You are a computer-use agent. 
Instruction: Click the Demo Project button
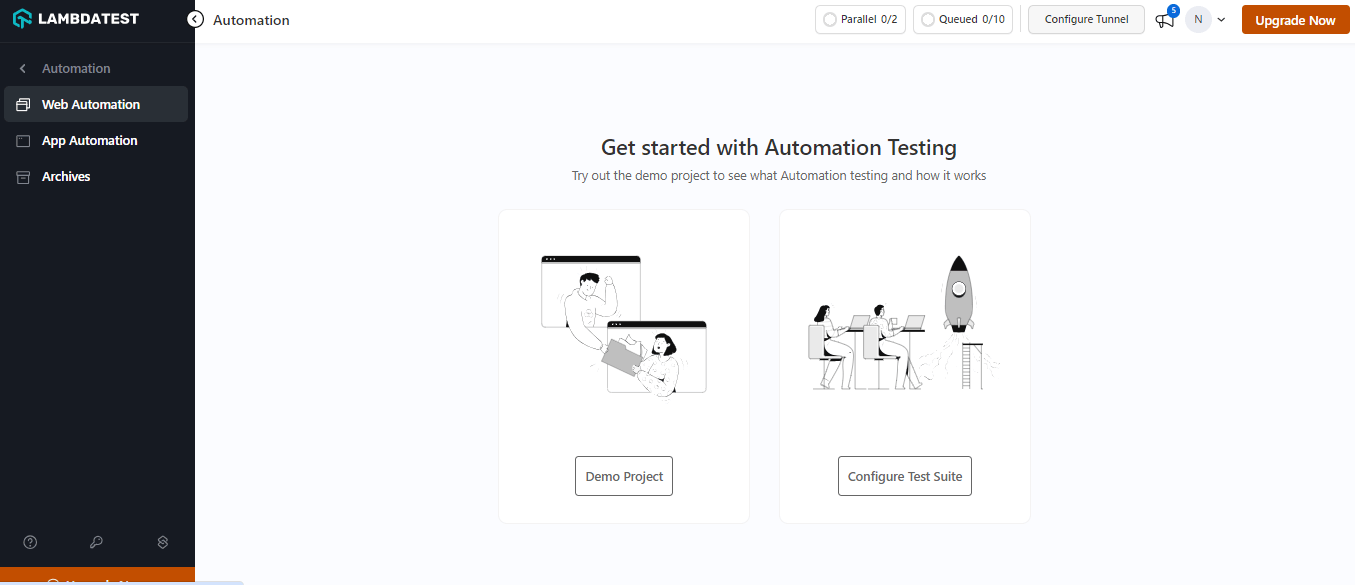point(623,476)
